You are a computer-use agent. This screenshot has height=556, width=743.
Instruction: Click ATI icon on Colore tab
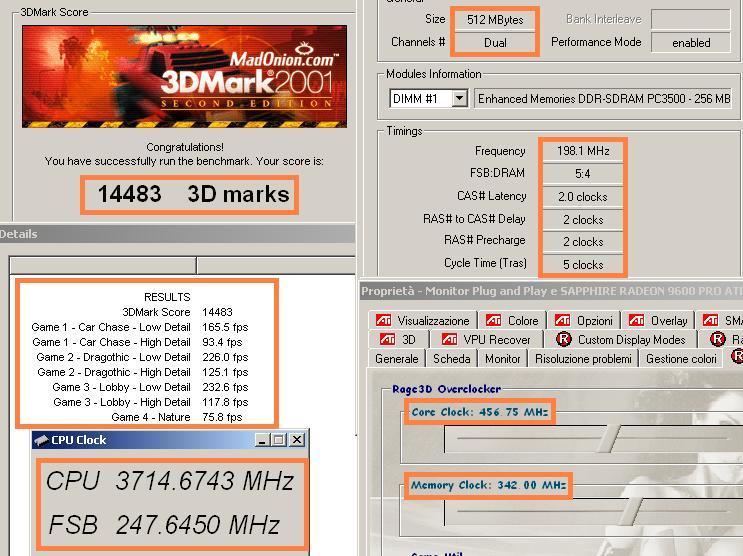tap(493, 320)
